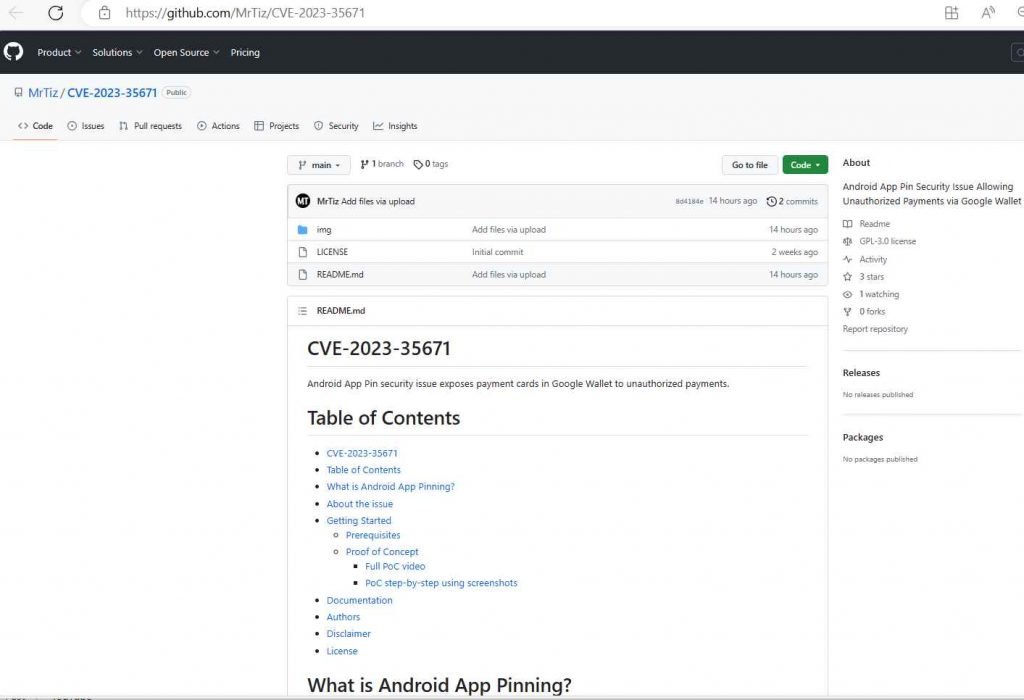Click the commits history clock icon

(x=771, y=202)
